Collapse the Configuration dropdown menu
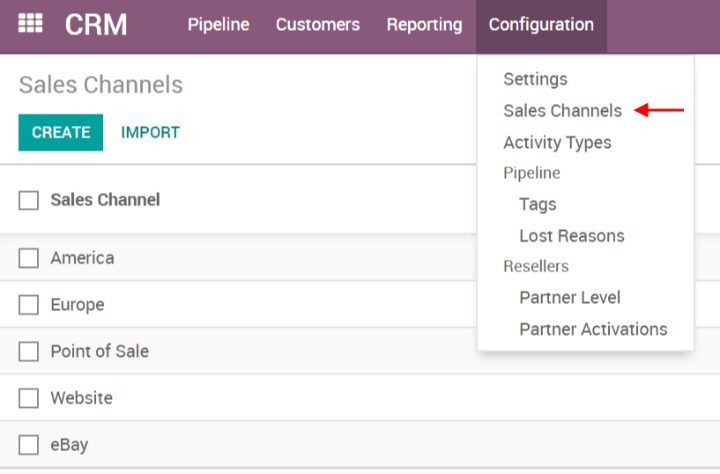The height and width of the screenshot is (474, 720). 540,25
